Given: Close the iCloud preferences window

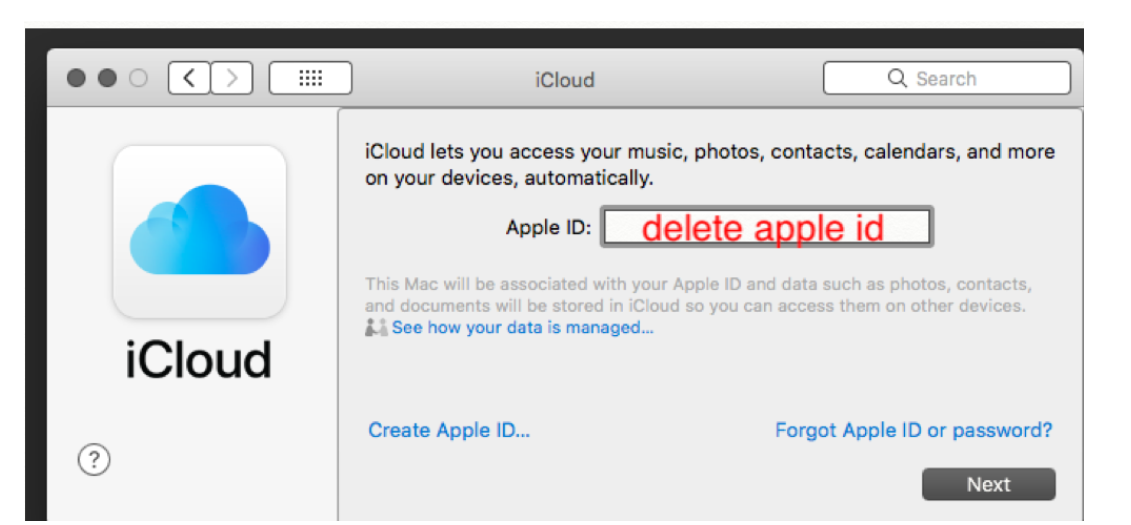Looking at the screenshot, I should [x=76, y=78].
